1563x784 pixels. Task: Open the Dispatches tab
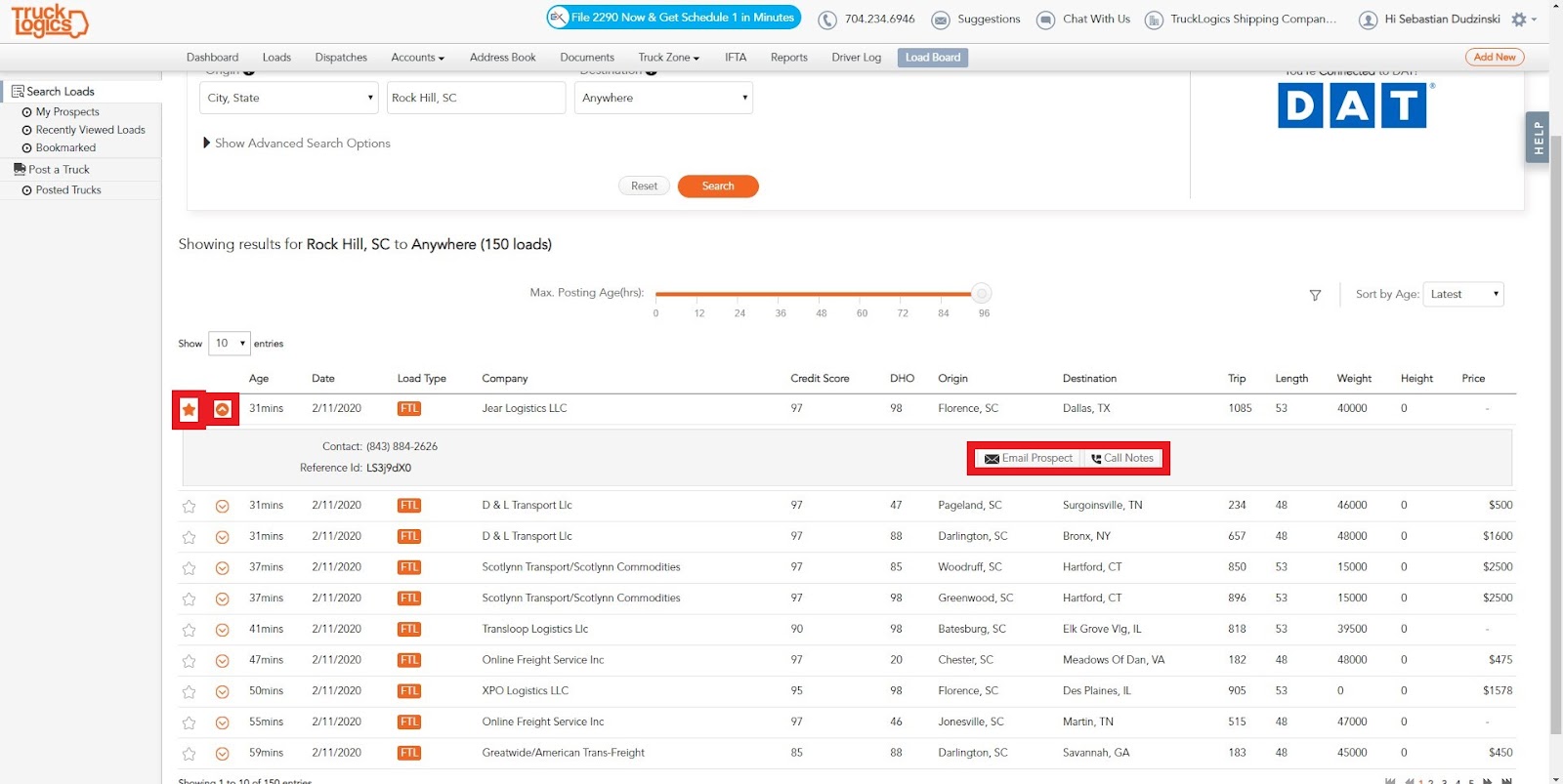tap(341, 58)
